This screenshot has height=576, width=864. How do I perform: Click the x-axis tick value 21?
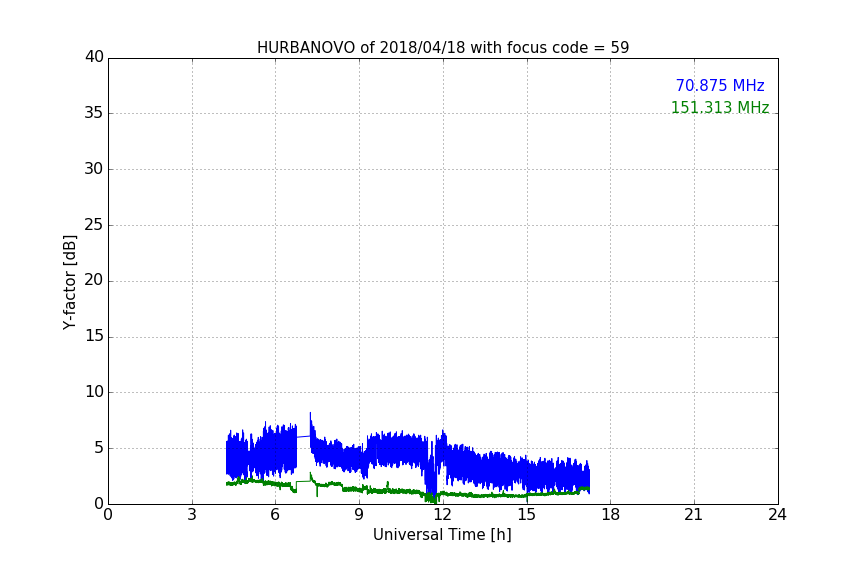(x=694, y=515)
